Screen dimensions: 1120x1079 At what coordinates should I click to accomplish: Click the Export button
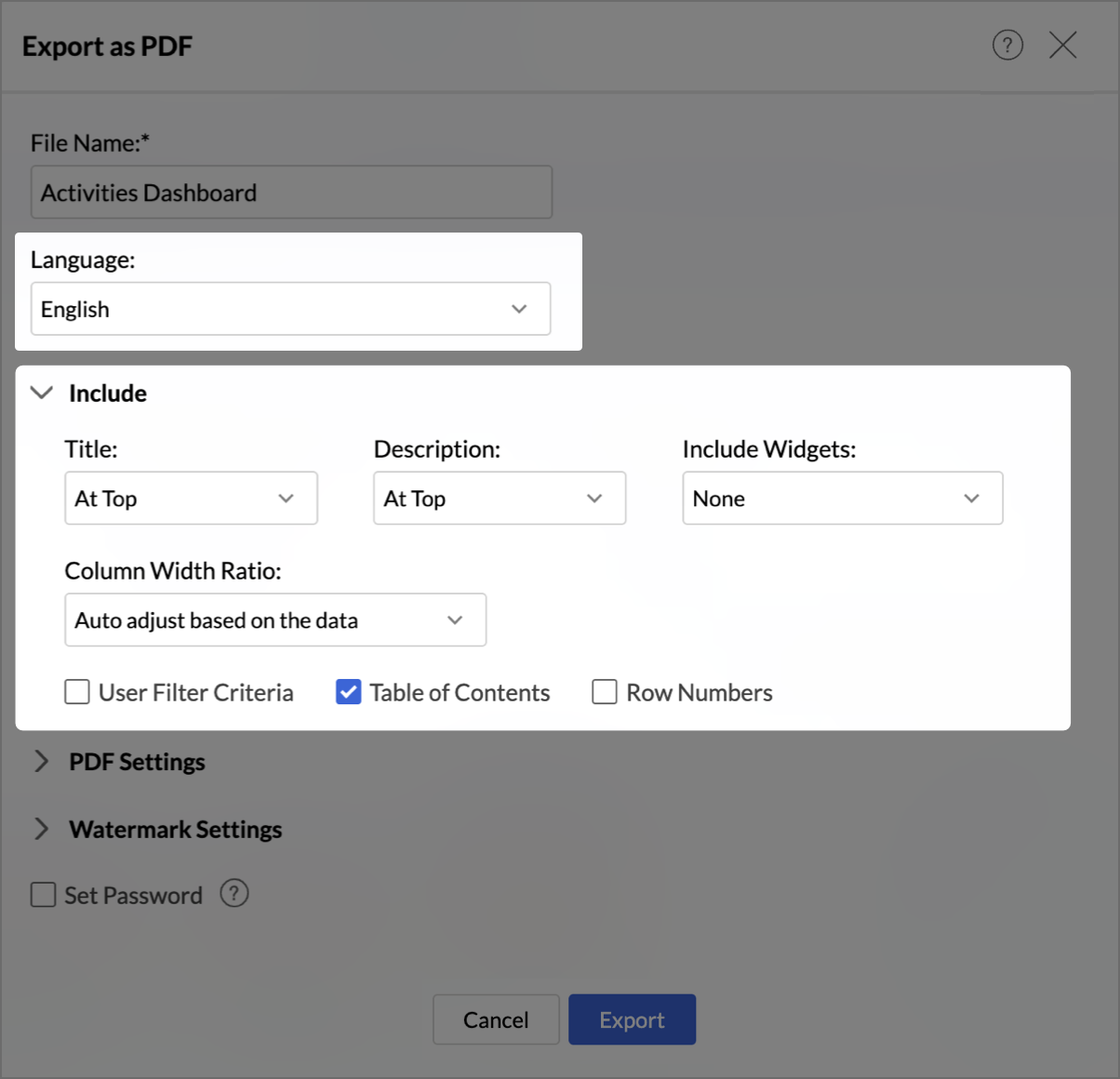point(632,1019)
